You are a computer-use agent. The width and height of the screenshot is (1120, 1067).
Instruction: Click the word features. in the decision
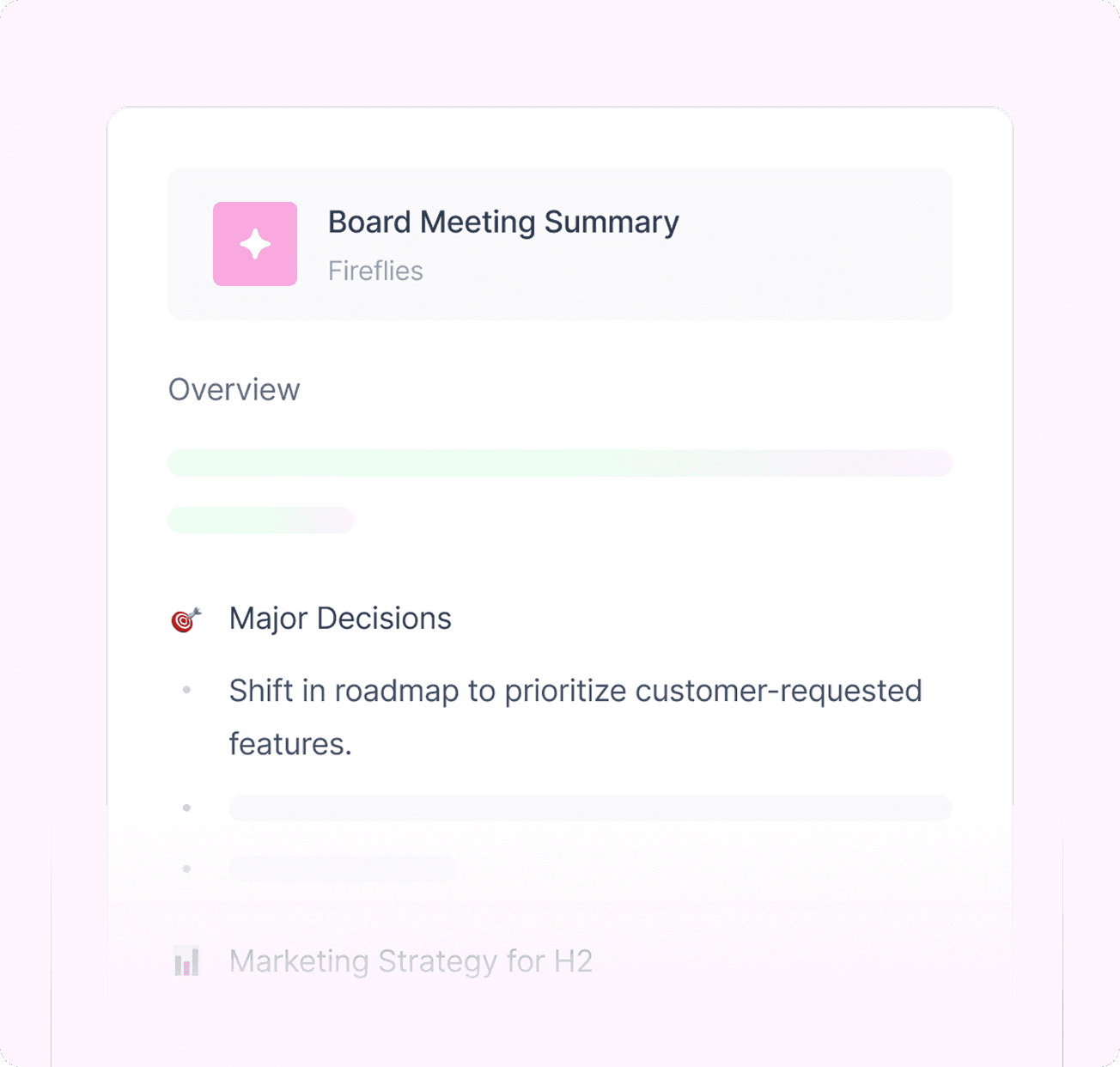(290, 744)
